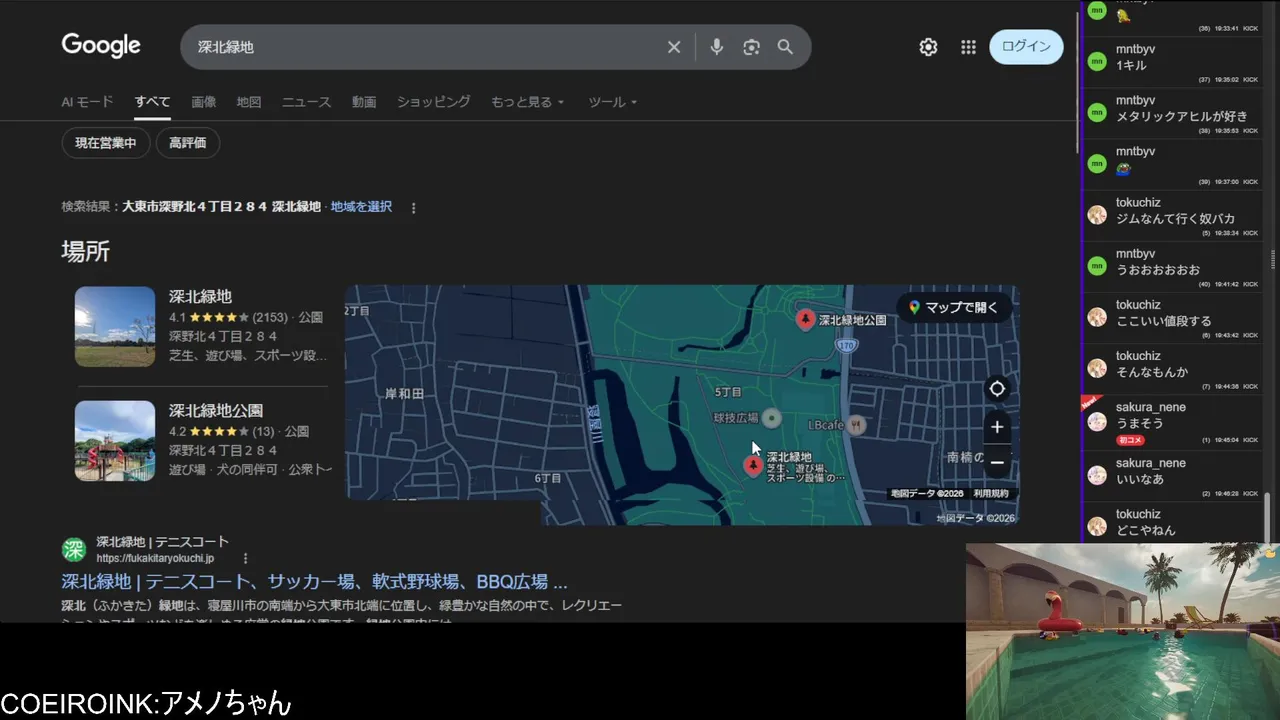The width and height of the screenshot is (1280, 720).
Task: Open the 深北緑地公園 place listing title
Action: coord(216,411)
